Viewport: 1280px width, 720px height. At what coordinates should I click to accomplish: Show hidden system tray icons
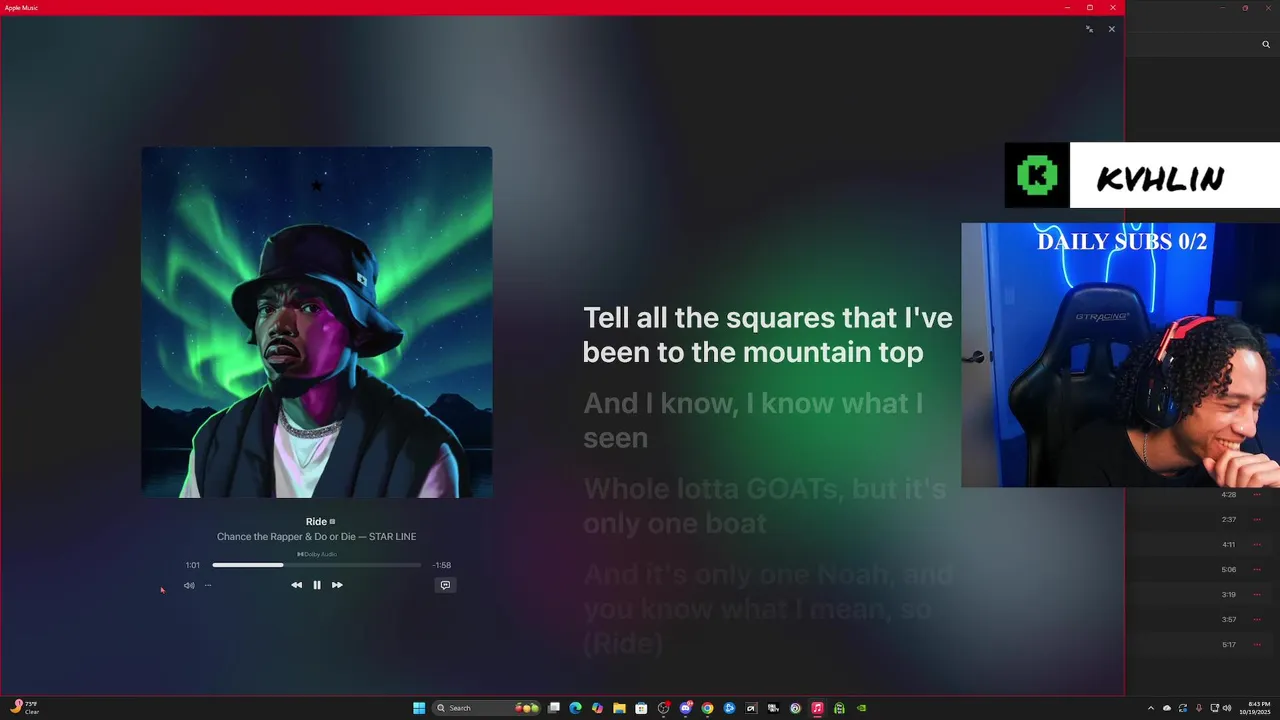click(1152, 708)
